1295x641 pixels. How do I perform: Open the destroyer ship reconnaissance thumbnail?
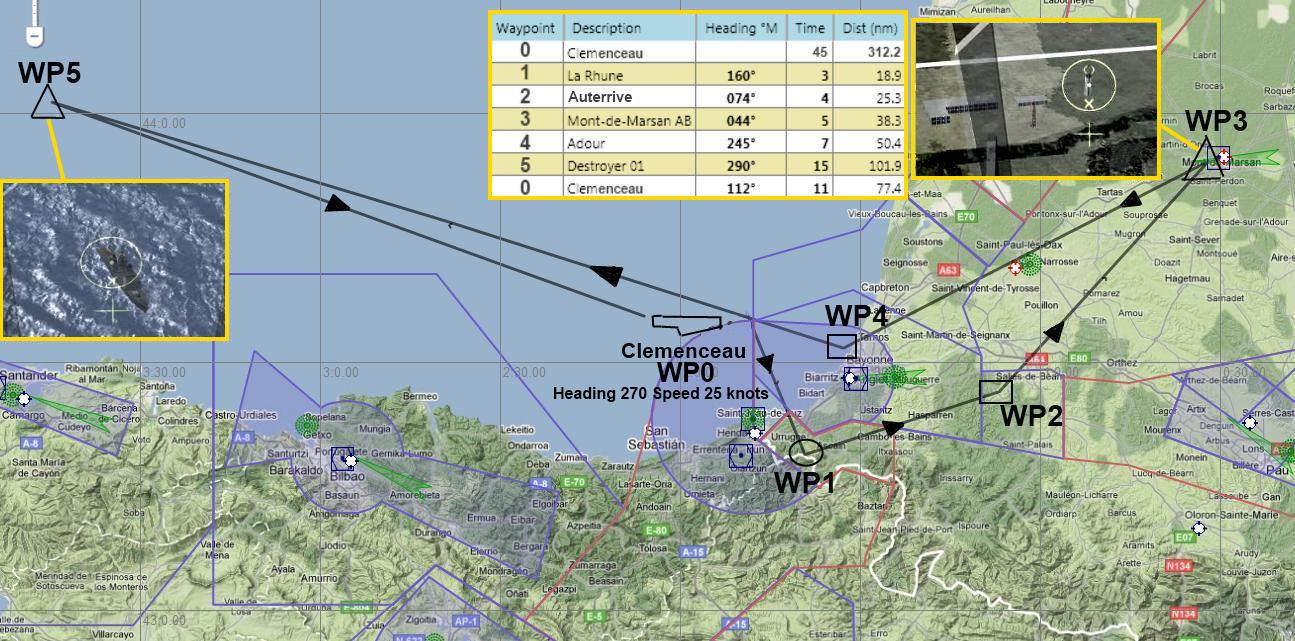114,260
